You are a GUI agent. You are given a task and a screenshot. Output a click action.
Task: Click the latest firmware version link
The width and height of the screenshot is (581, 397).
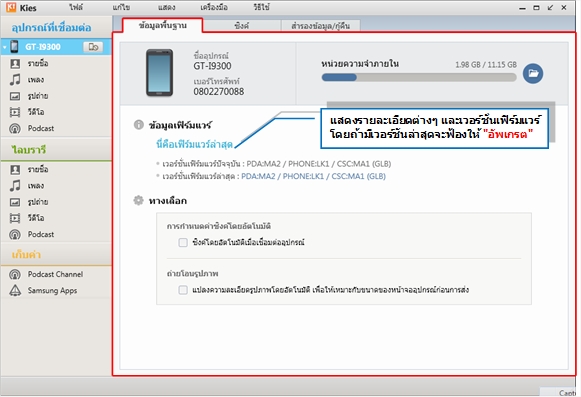[313, 176]
